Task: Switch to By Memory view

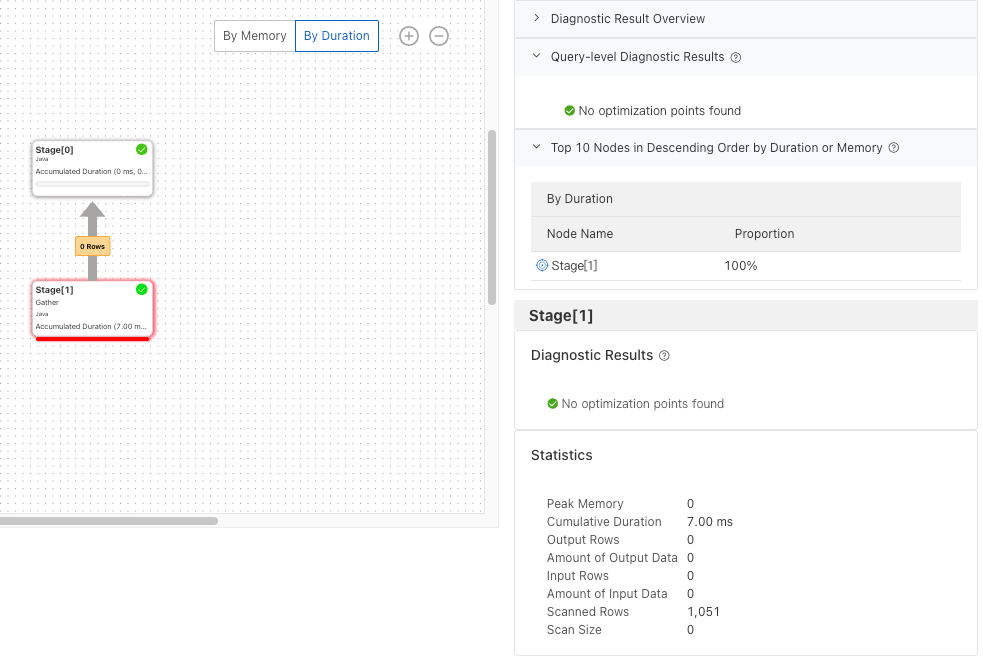Action: [255, 36]
